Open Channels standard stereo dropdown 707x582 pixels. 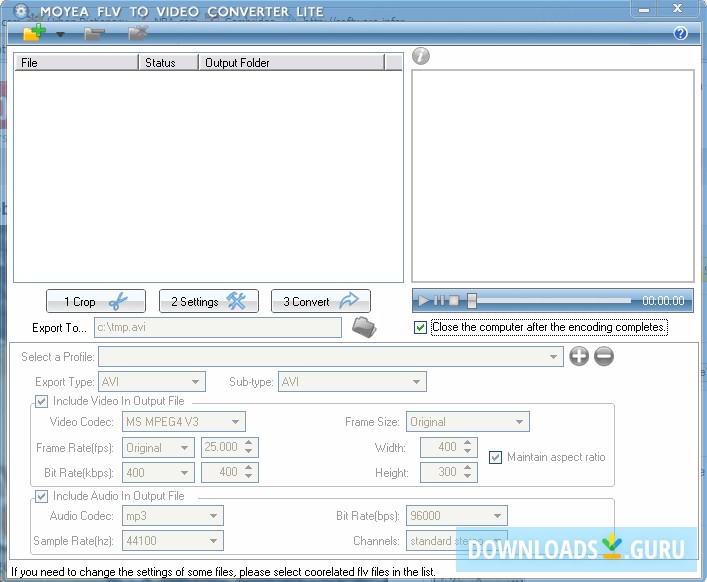457,541
